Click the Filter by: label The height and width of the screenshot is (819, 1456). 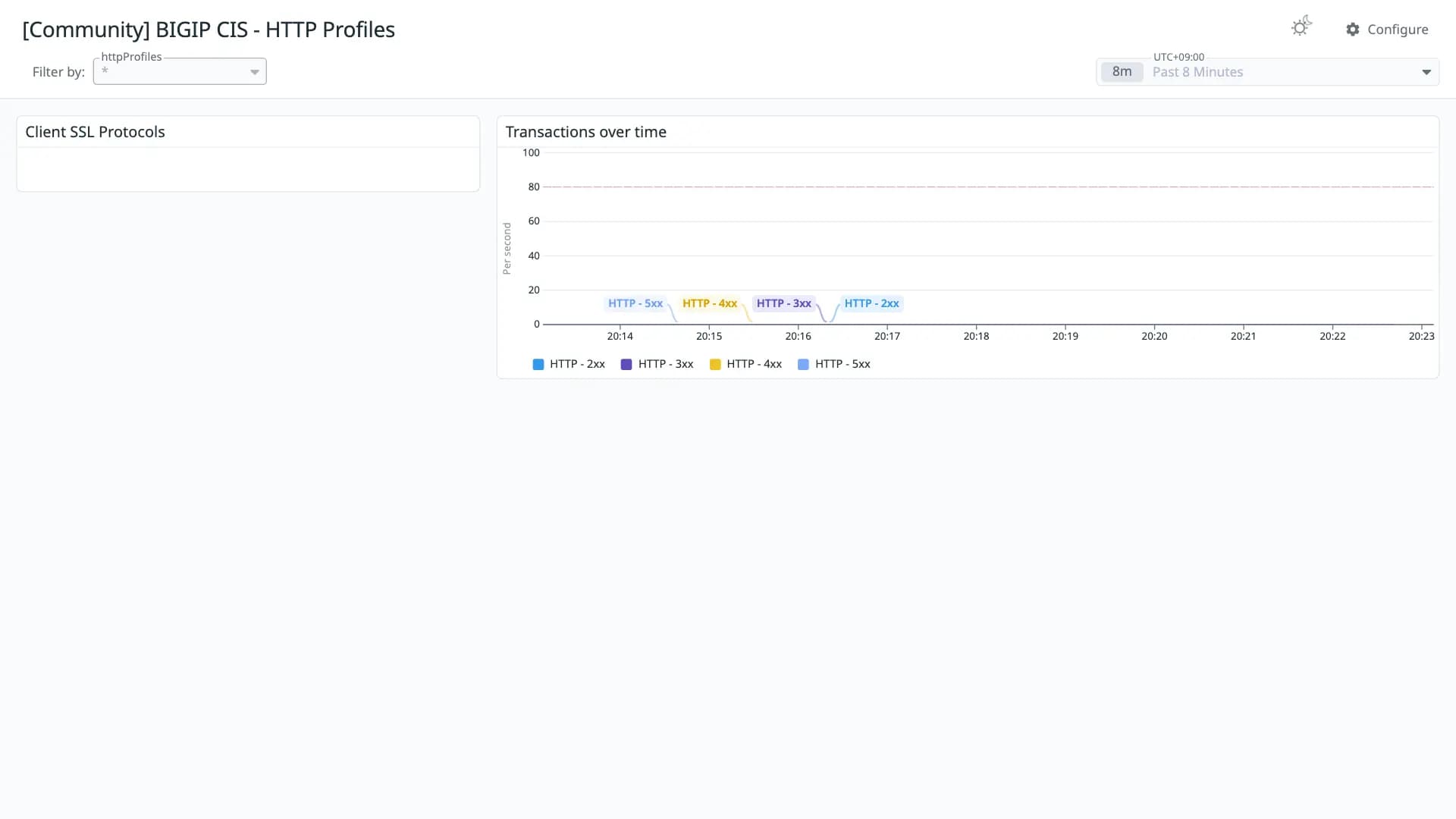pyautogui.click(x=58, y=72)
